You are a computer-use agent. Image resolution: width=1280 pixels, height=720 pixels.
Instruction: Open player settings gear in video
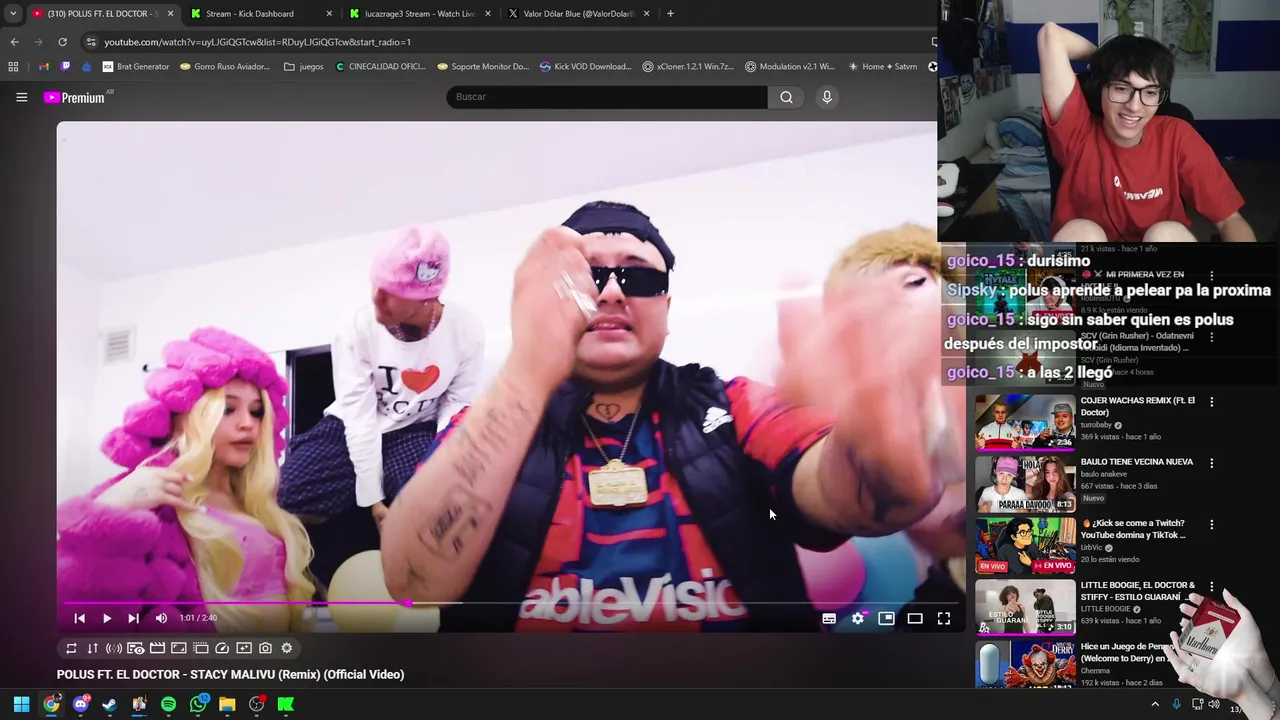(858, 618)
